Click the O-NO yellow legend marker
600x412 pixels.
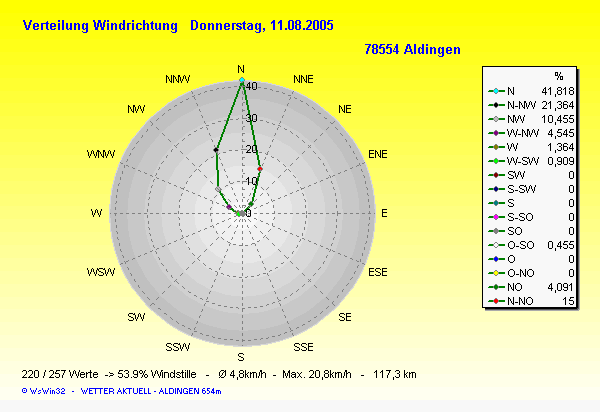click(x=497, y=273)
